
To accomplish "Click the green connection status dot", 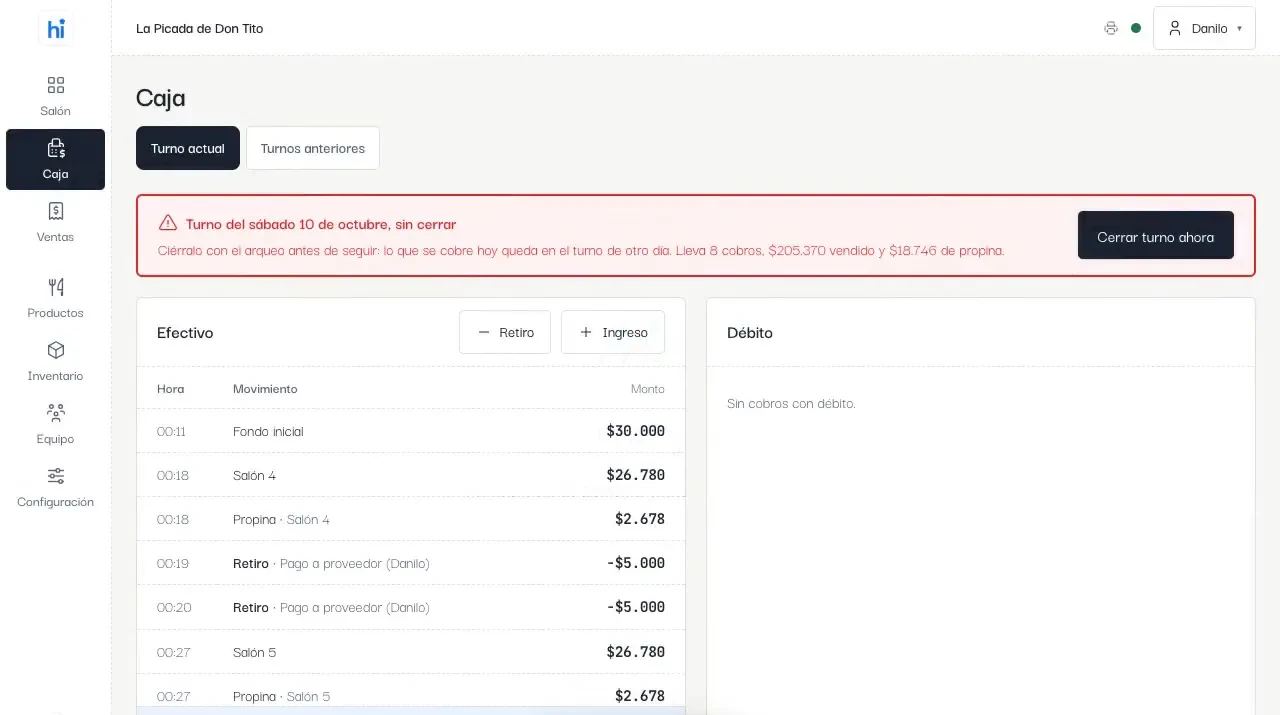I will click(x=1136, y=28).
